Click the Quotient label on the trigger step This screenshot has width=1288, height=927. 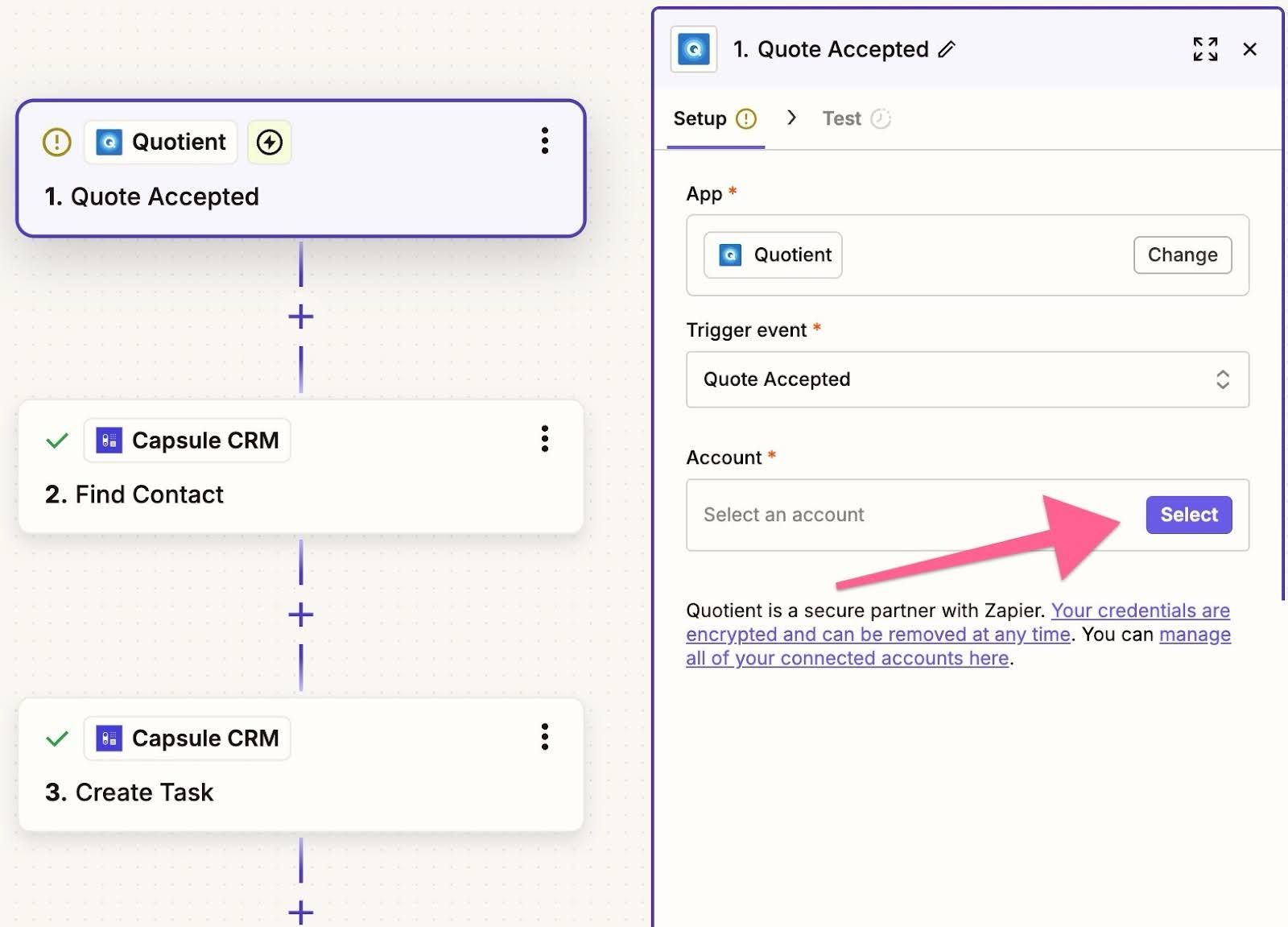[179, 143]
